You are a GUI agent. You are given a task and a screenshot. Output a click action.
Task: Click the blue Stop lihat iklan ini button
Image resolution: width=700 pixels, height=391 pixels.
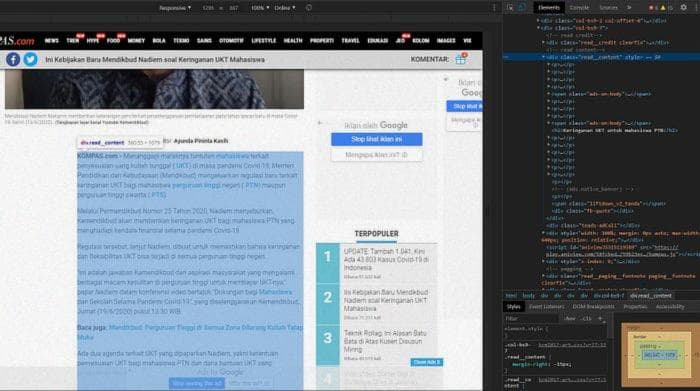376,139
